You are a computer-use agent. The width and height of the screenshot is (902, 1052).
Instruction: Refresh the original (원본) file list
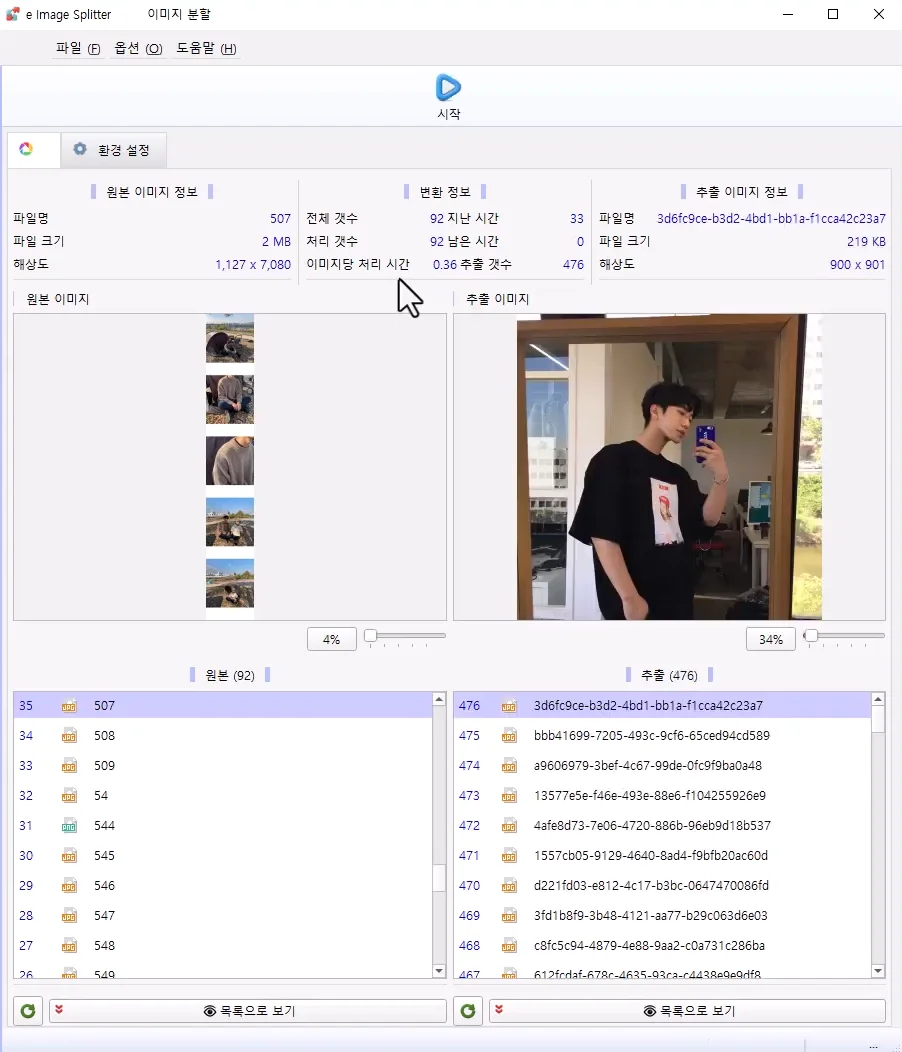click(28, 1010)
